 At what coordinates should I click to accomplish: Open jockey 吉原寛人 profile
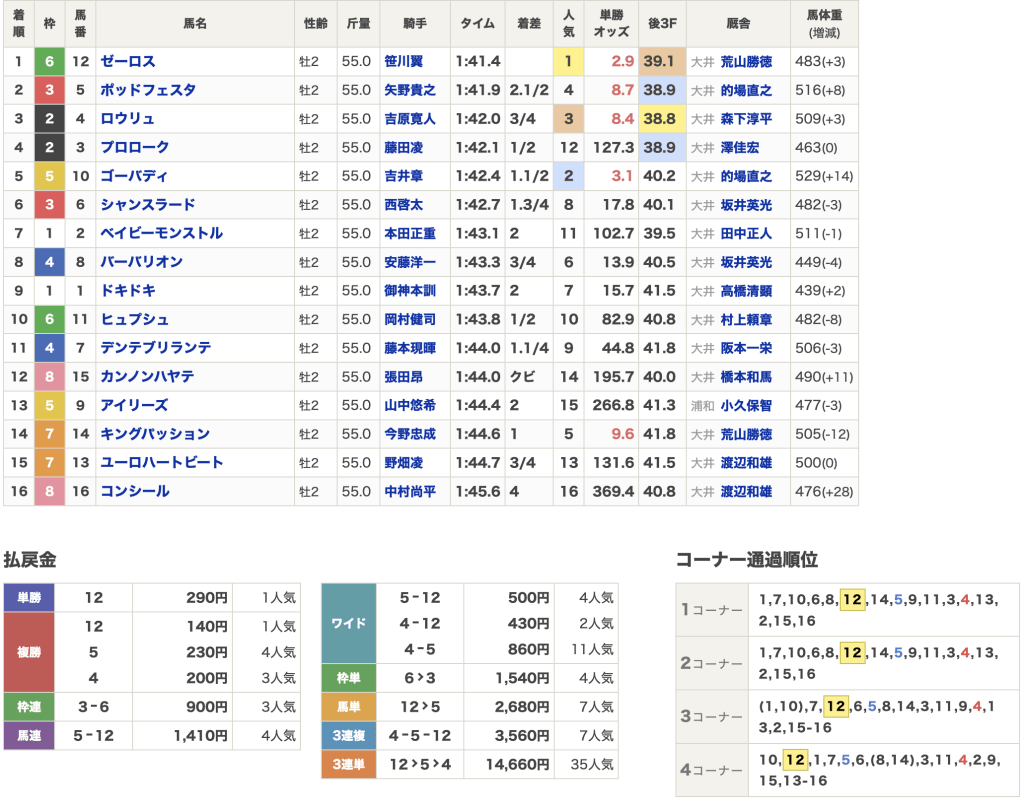tap(409, 119)
